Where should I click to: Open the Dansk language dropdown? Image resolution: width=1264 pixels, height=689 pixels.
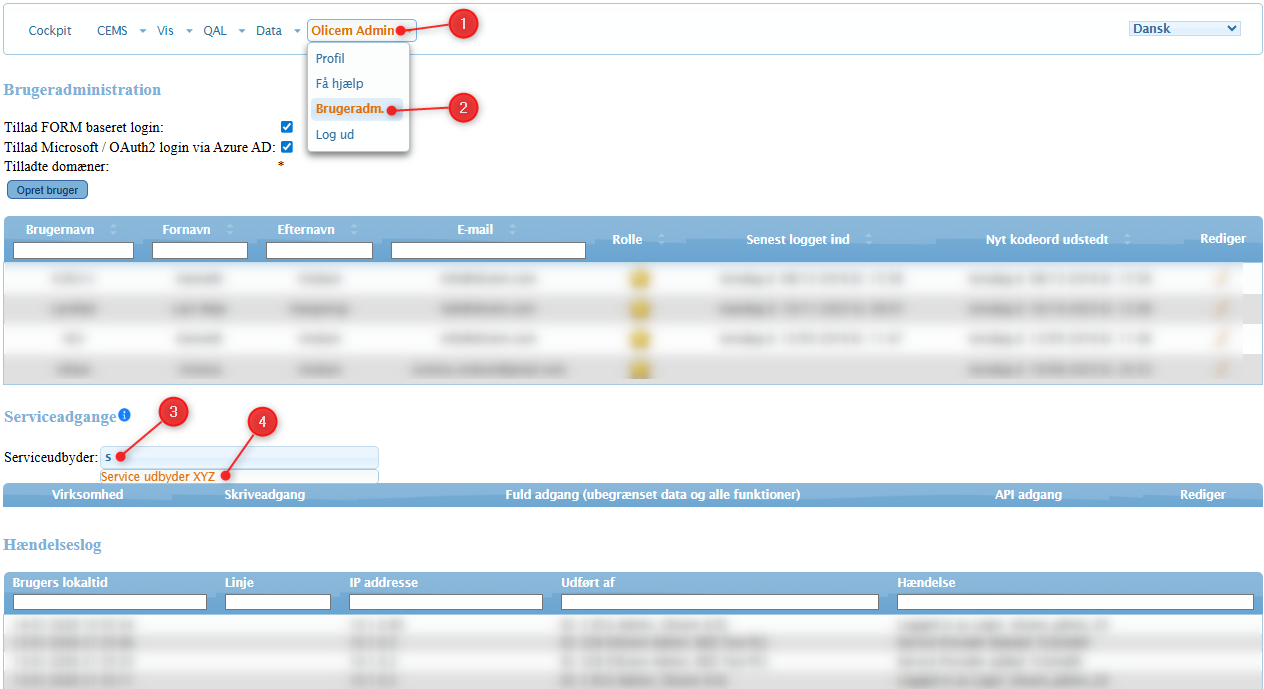(1184, 29)
